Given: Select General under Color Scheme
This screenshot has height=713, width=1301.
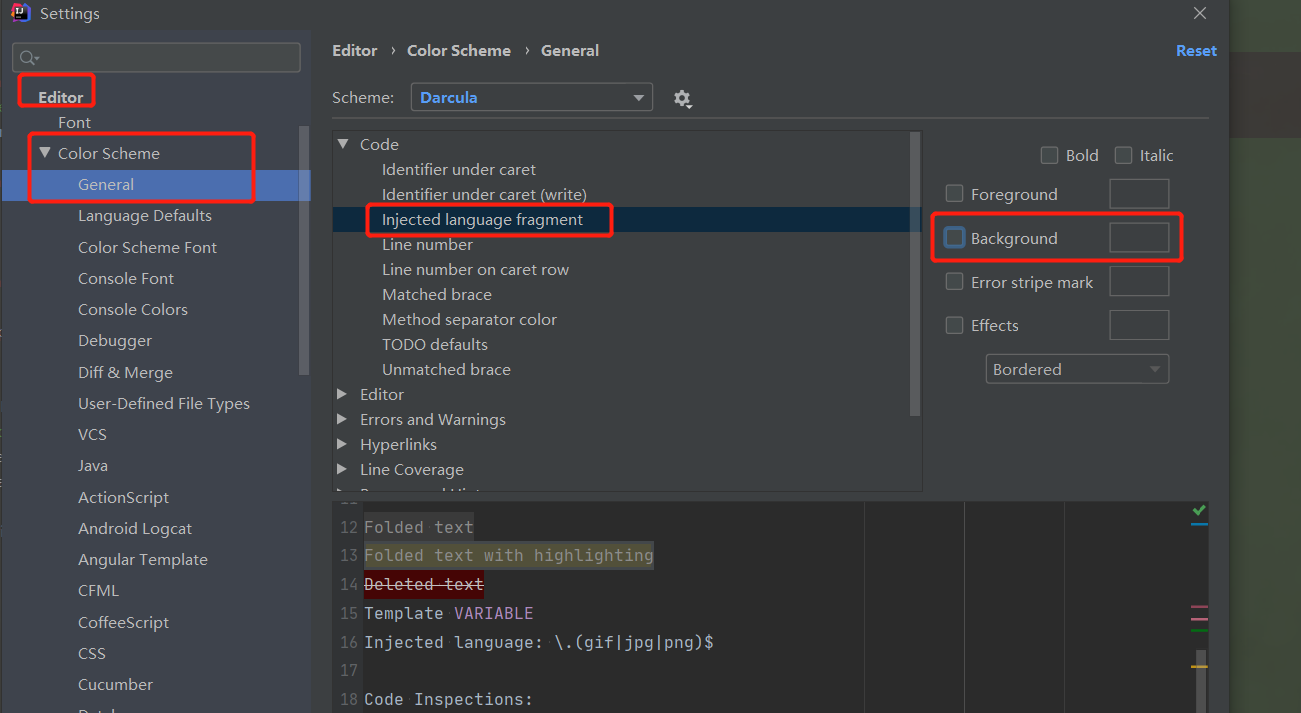Looking at the screenshot, I should pyautogui.click(x=106, y=184).
